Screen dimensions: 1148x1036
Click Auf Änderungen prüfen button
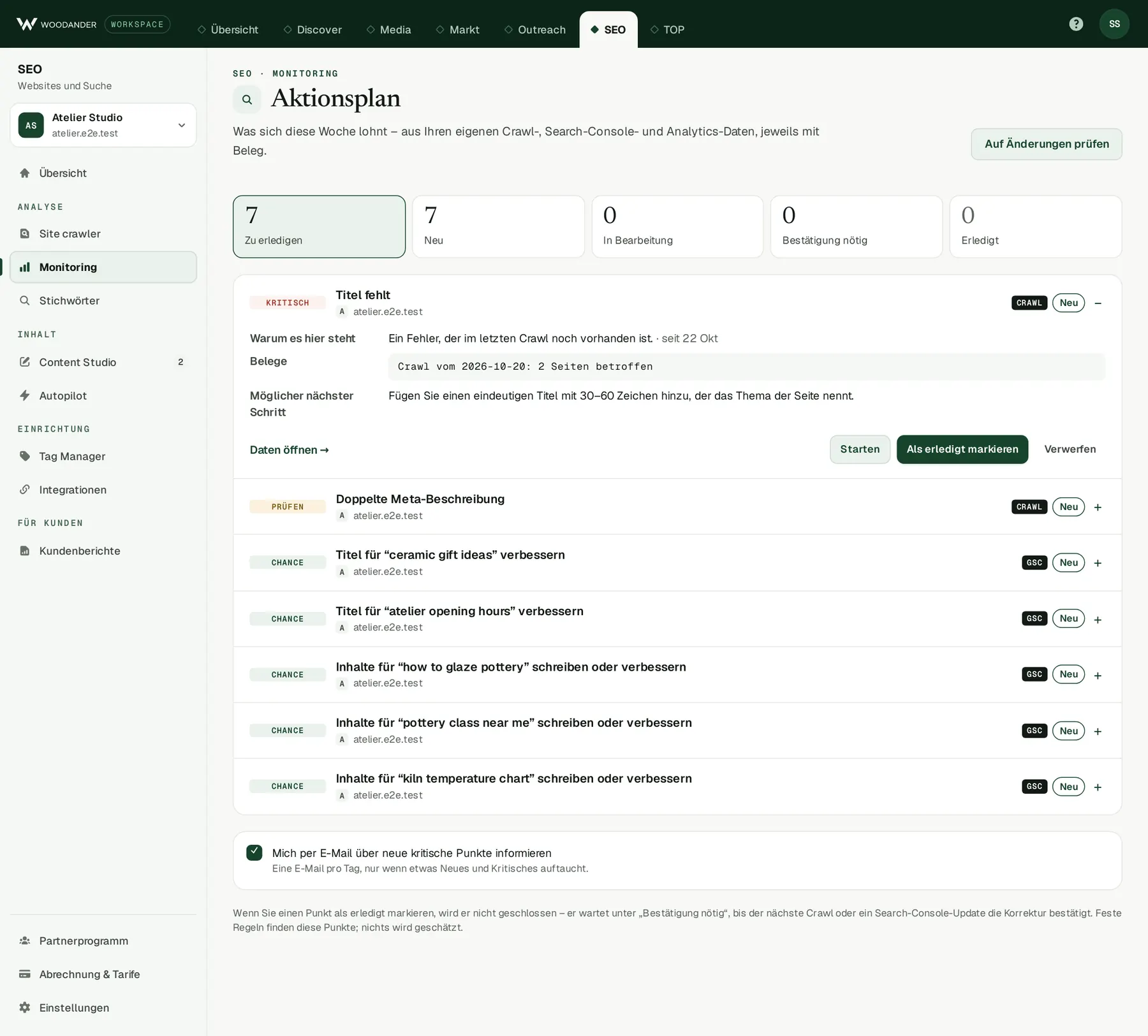[x=1047, y=144]
